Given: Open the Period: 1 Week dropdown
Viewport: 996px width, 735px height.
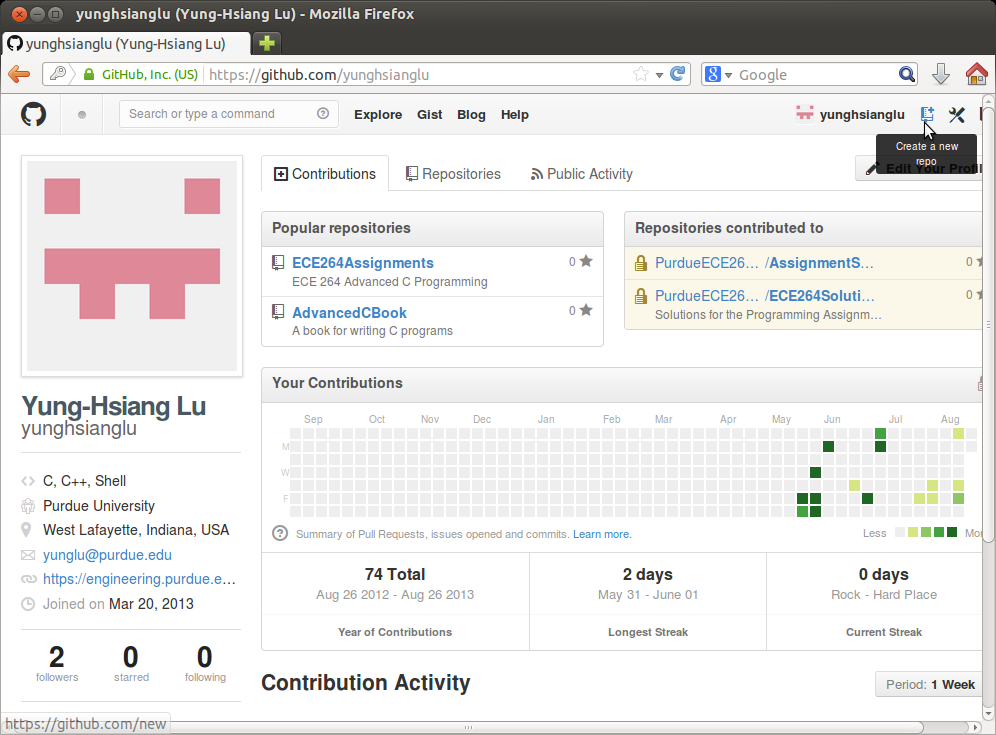Looking at the screenshot, I should click(x=925, y=685).
